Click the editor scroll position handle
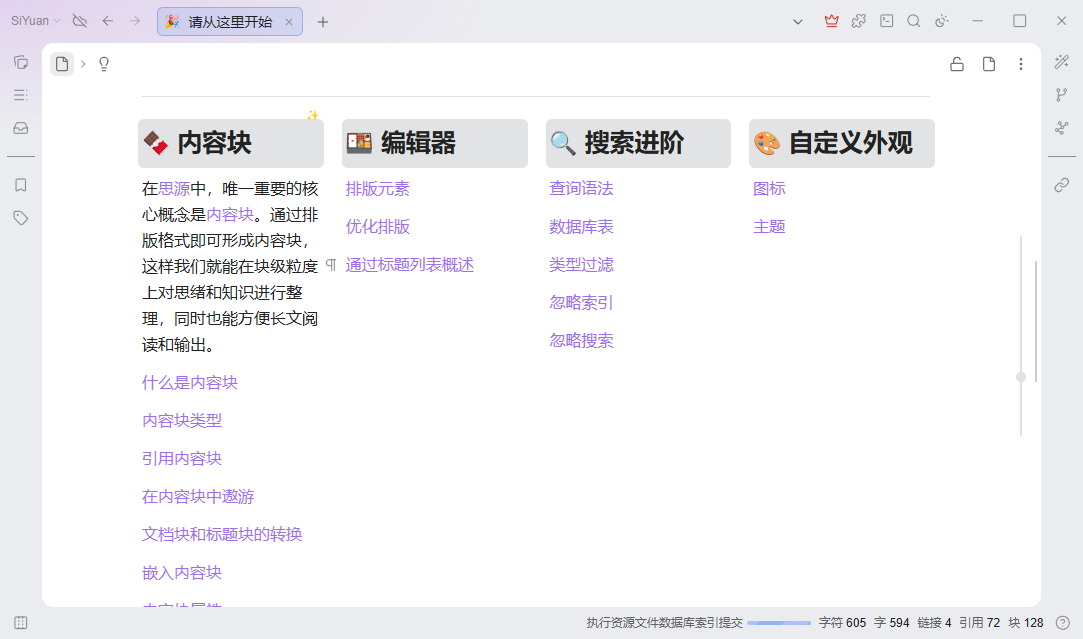 pos(1021,377)
